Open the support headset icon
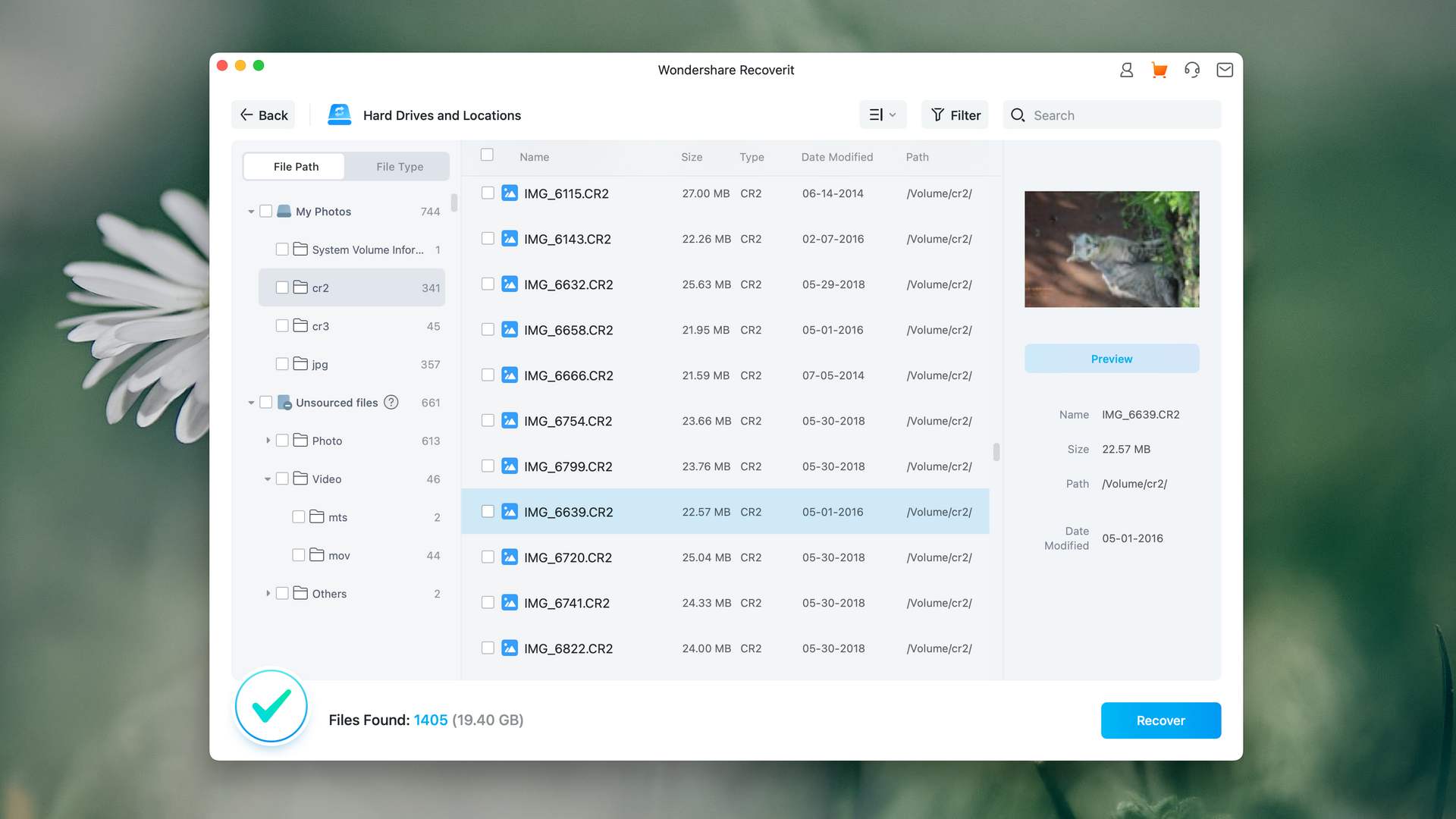 pos(1192,70)
